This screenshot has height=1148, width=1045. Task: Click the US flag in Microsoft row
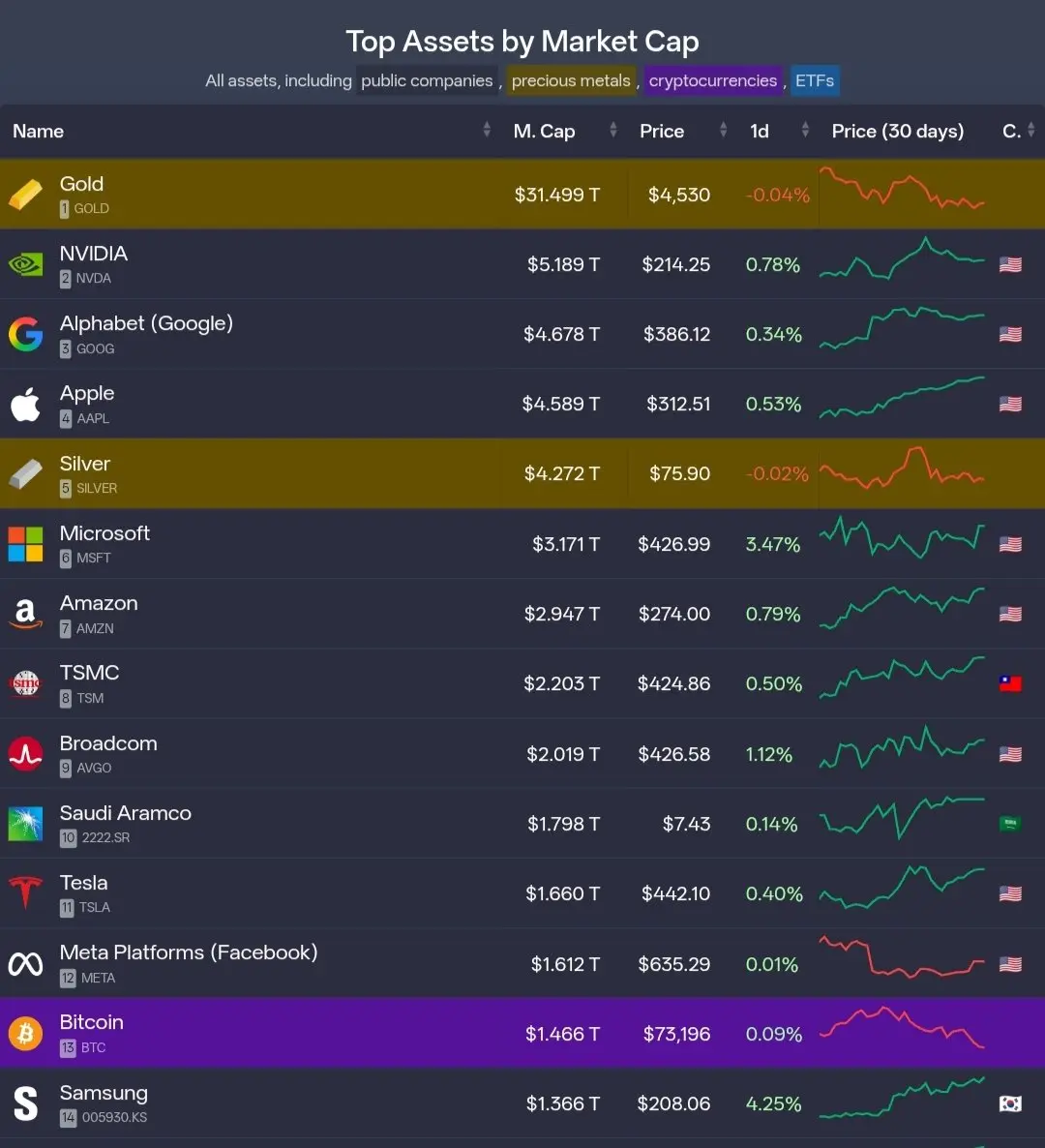(x=1010, y=544)
